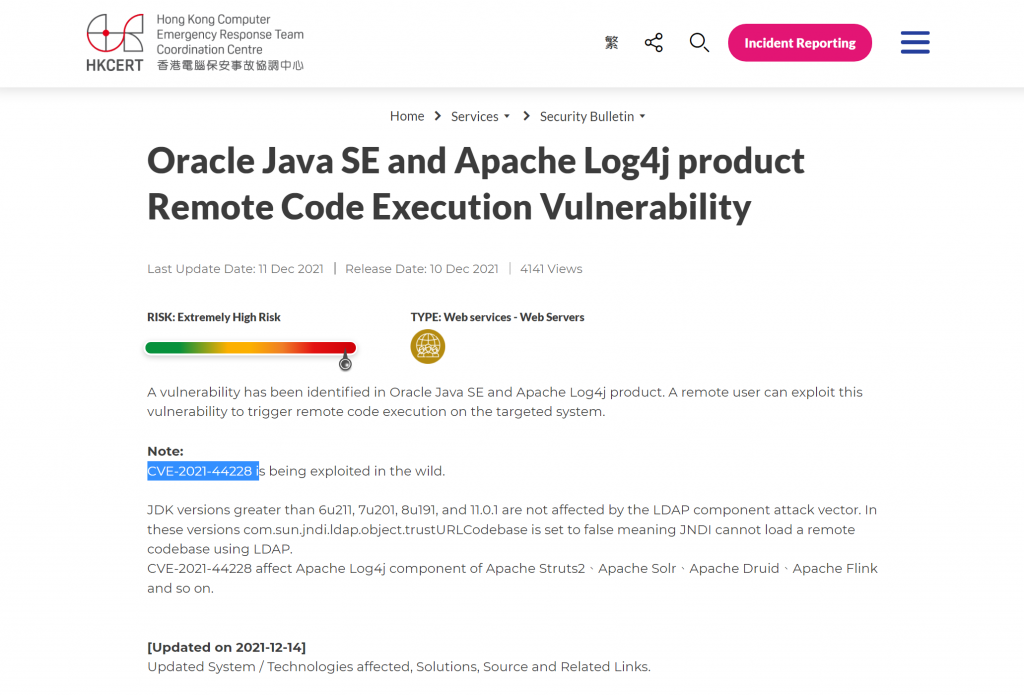1024x696 pixels.
Task: Click the Chinese name 香港電腦保安事故協調中心
Action: click(230, 65)
